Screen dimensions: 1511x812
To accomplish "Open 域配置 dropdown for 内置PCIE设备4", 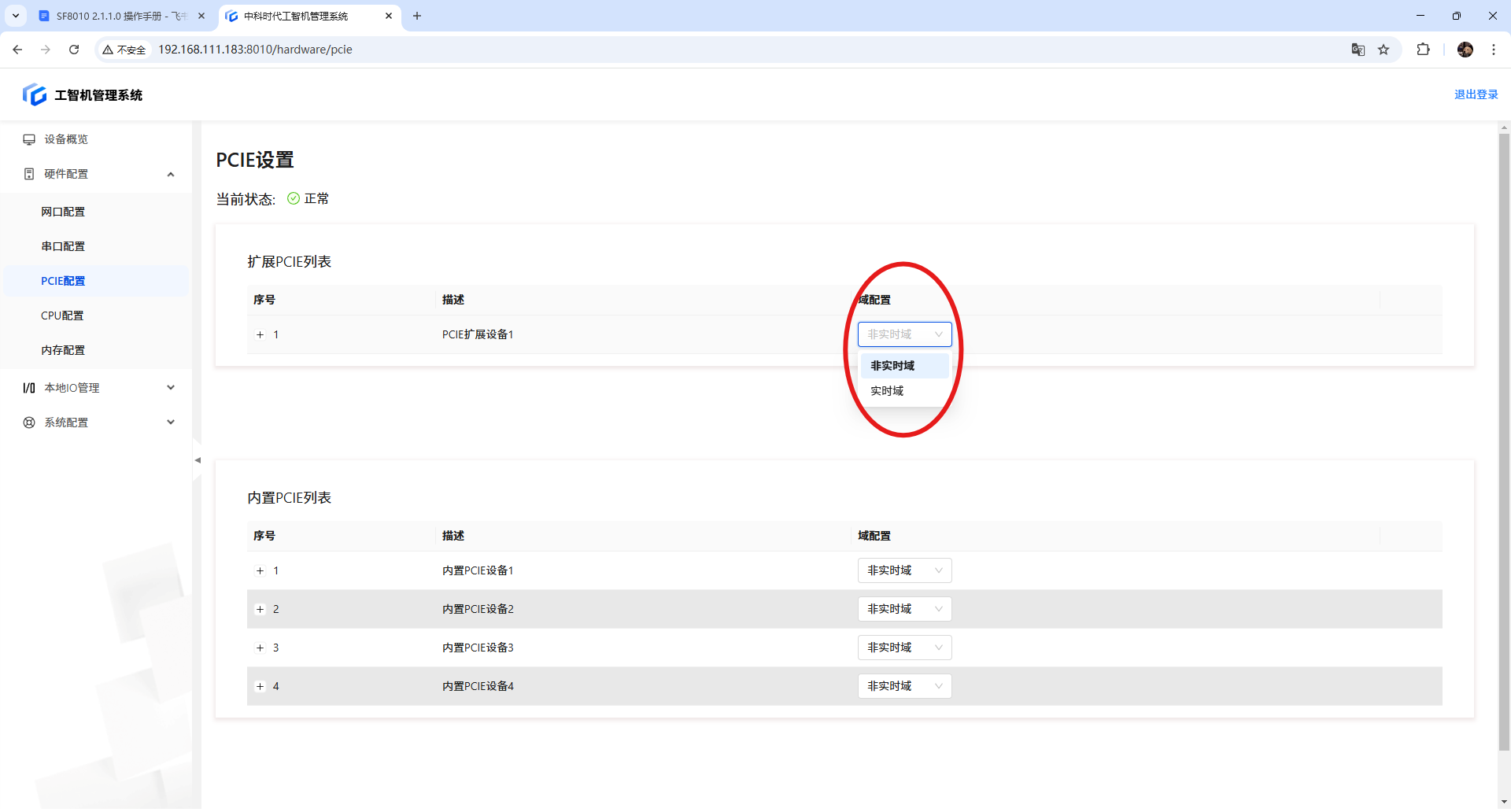I will (x=904, y=686).
